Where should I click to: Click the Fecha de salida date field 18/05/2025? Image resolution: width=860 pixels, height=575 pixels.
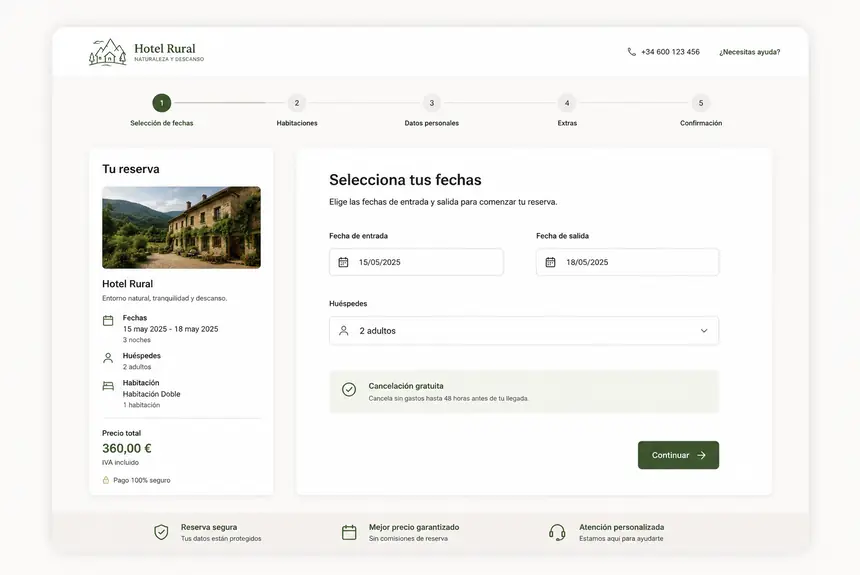[x=627, y=262]
